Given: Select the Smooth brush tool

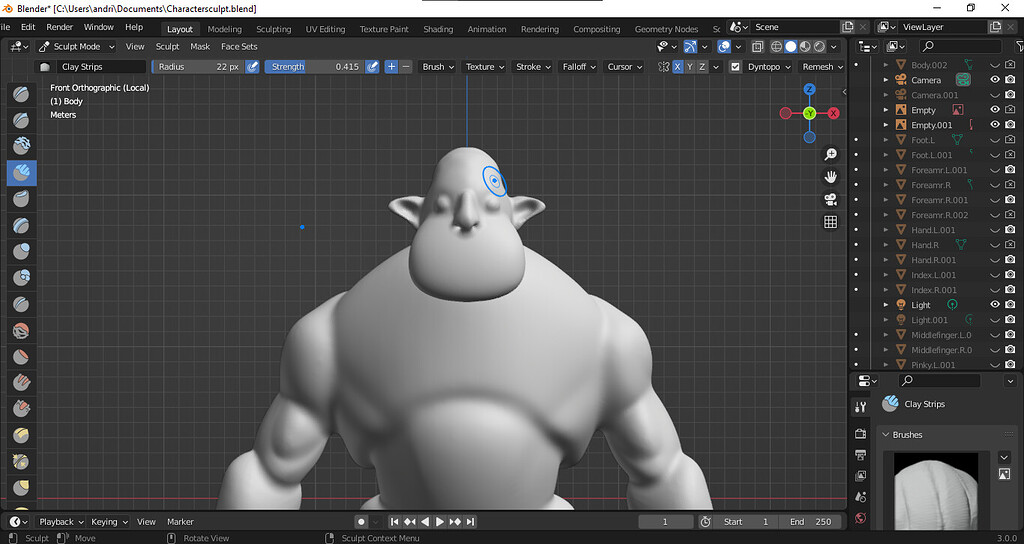Looking at the screenshot, I should (x=21, y=331).
